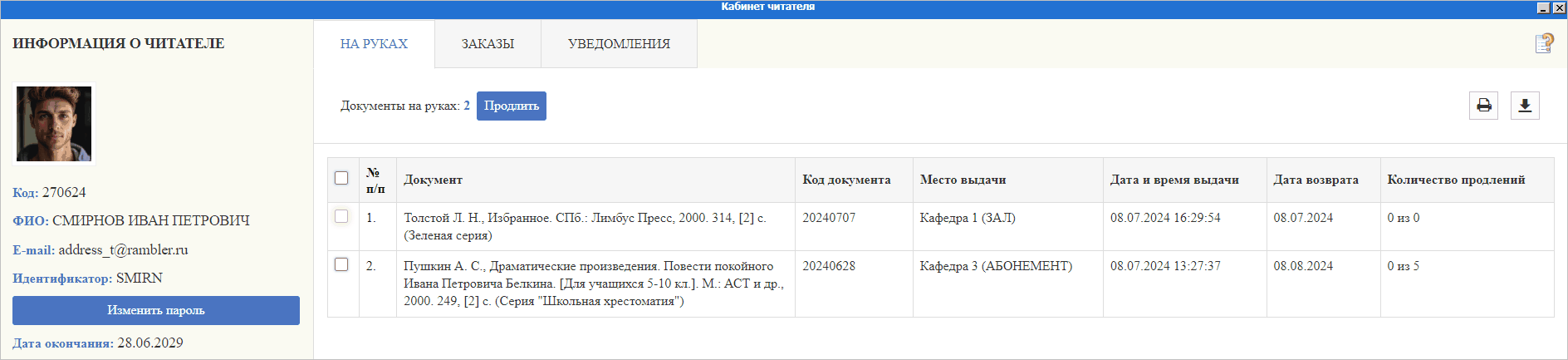Screen dimensions: 1568x360
Task: Click row number 1. in the table
Action: (371, 218)
